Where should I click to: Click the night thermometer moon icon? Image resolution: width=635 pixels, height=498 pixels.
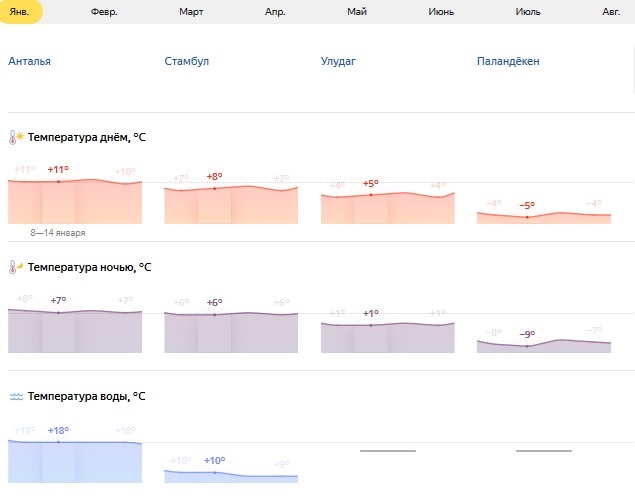coord(16,267)
